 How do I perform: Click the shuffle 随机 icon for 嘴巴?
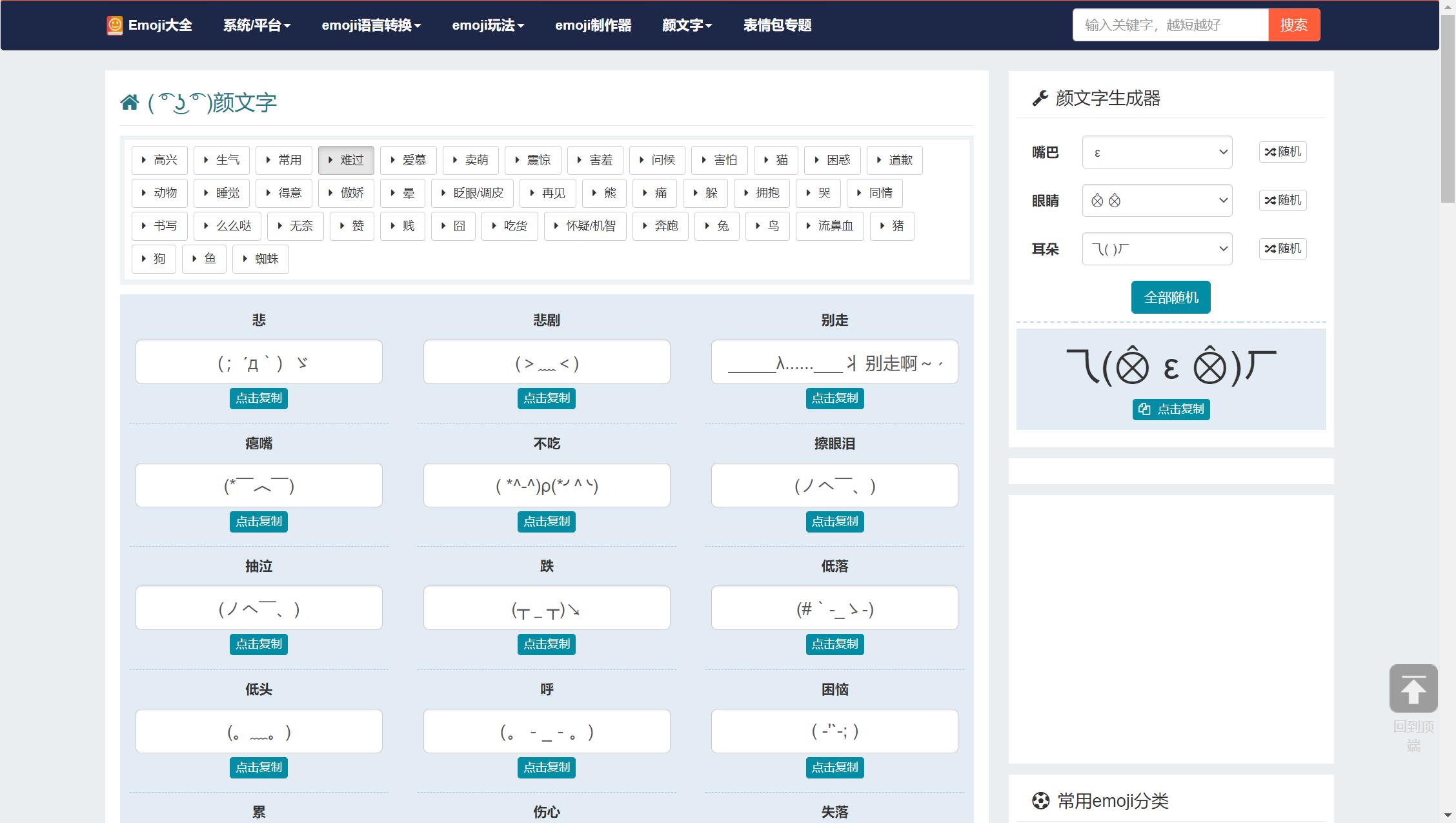1282,152
